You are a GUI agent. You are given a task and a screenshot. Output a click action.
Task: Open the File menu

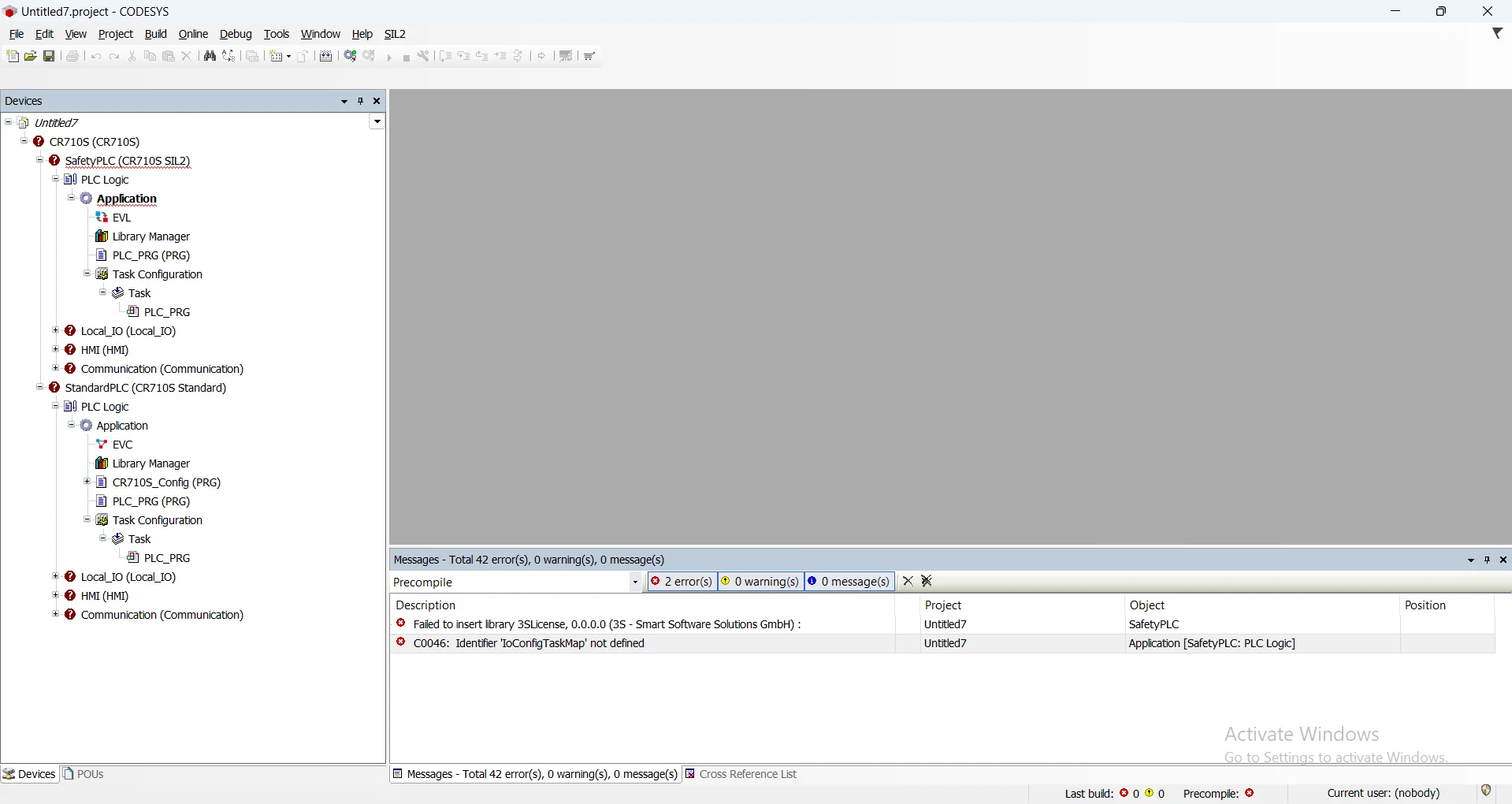17,34
